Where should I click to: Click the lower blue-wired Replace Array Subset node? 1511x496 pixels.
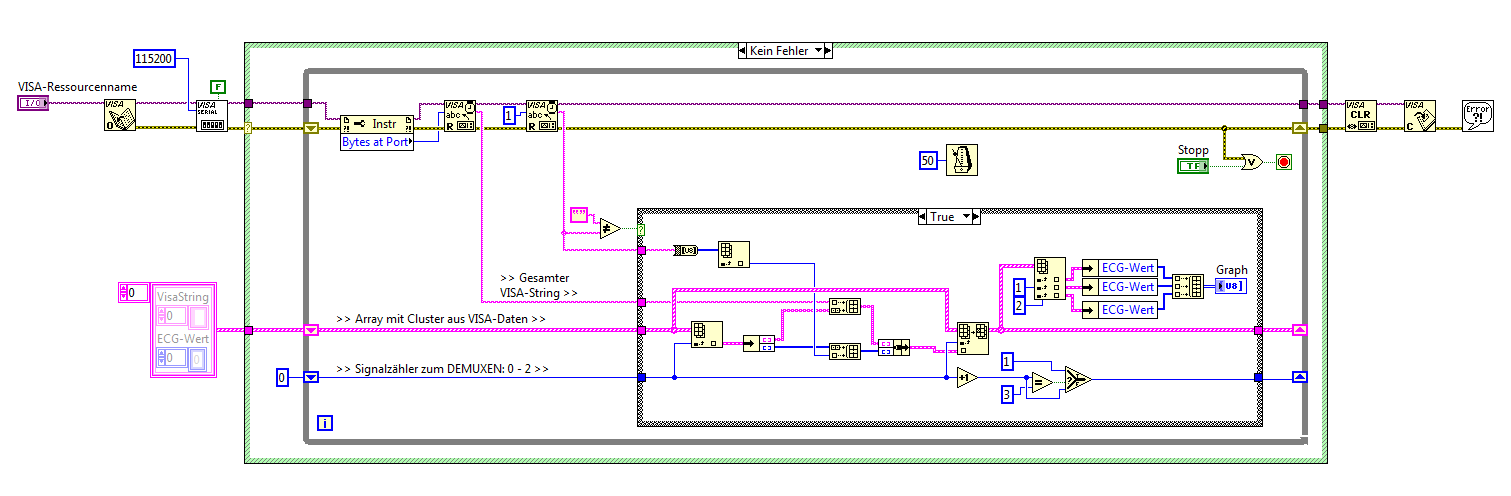click(845, 350)
